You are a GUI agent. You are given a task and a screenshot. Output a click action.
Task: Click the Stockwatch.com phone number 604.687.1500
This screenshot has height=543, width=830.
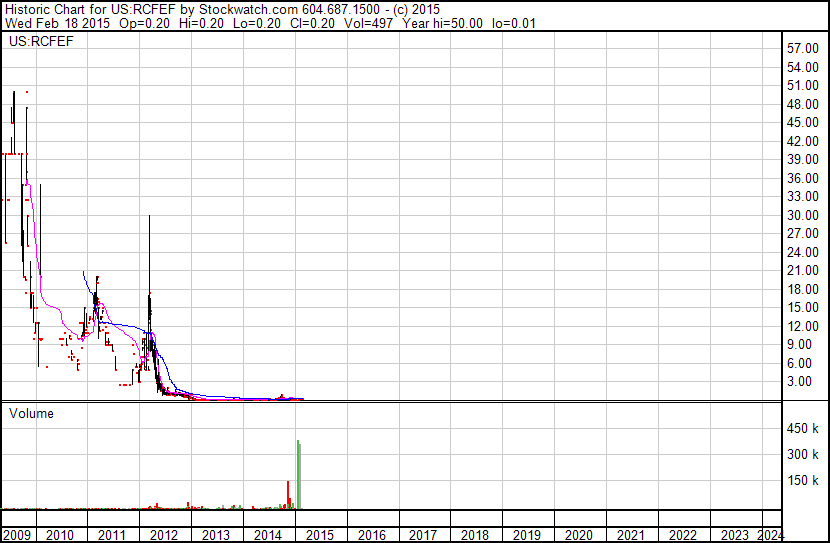(341, 9)
